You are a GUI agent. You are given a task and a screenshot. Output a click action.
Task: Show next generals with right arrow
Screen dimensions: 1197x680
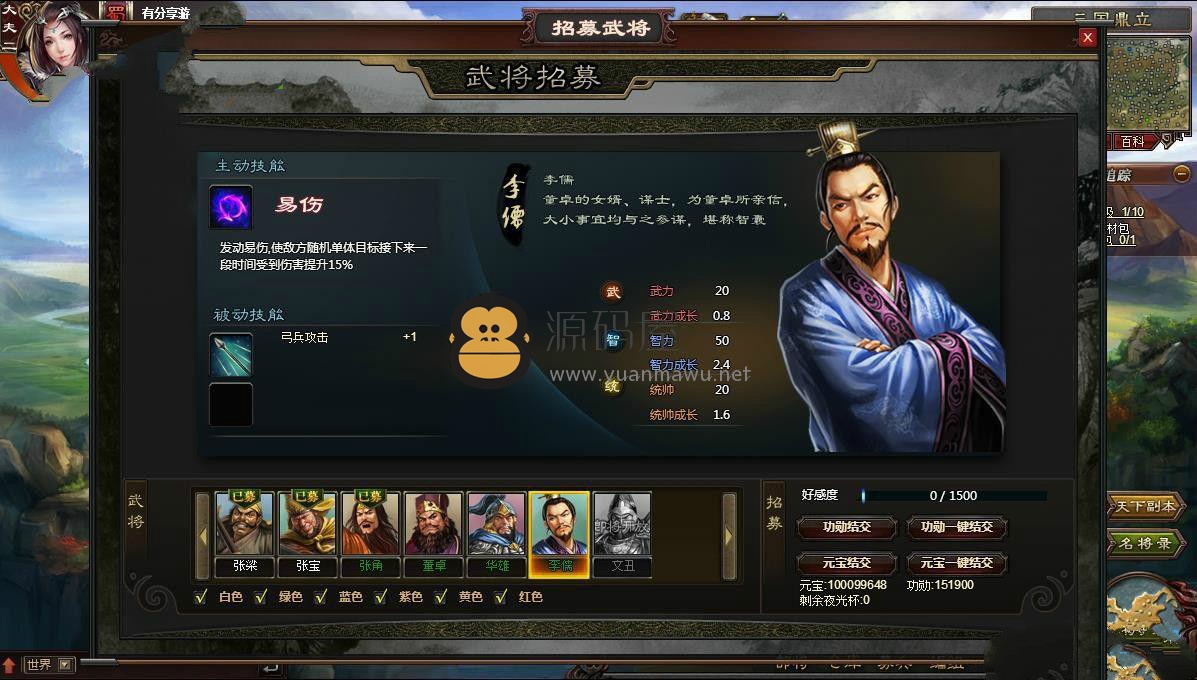click(x=728, y=537)
